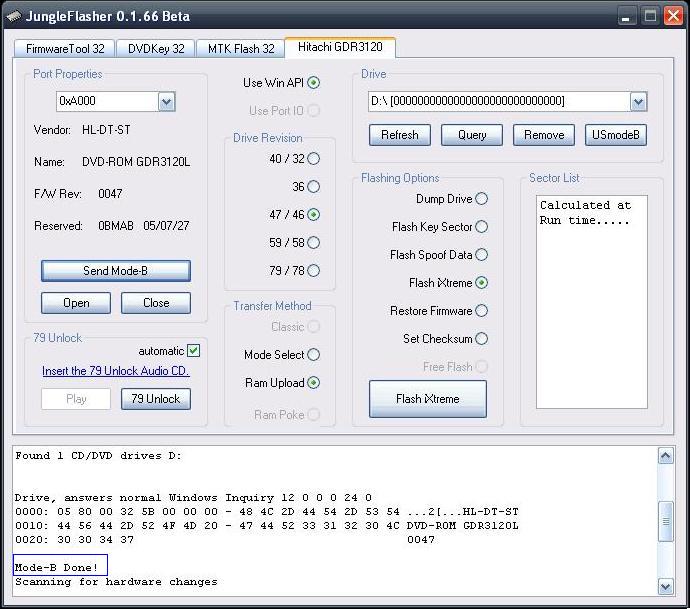This screenshot has height=609, width=690.
Task: Expand the 0xA000 port dropdown
Action: [167, 102]
